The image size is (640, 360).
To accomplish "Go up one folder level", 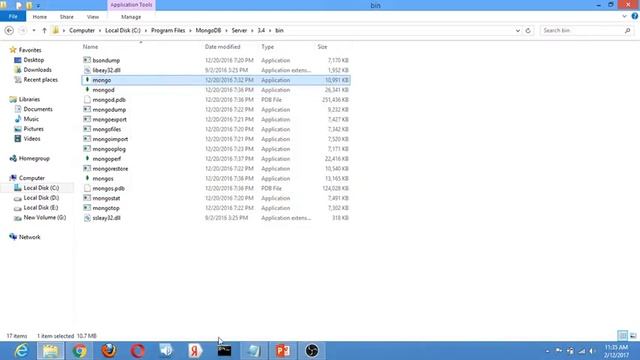I will pos(44,31).
